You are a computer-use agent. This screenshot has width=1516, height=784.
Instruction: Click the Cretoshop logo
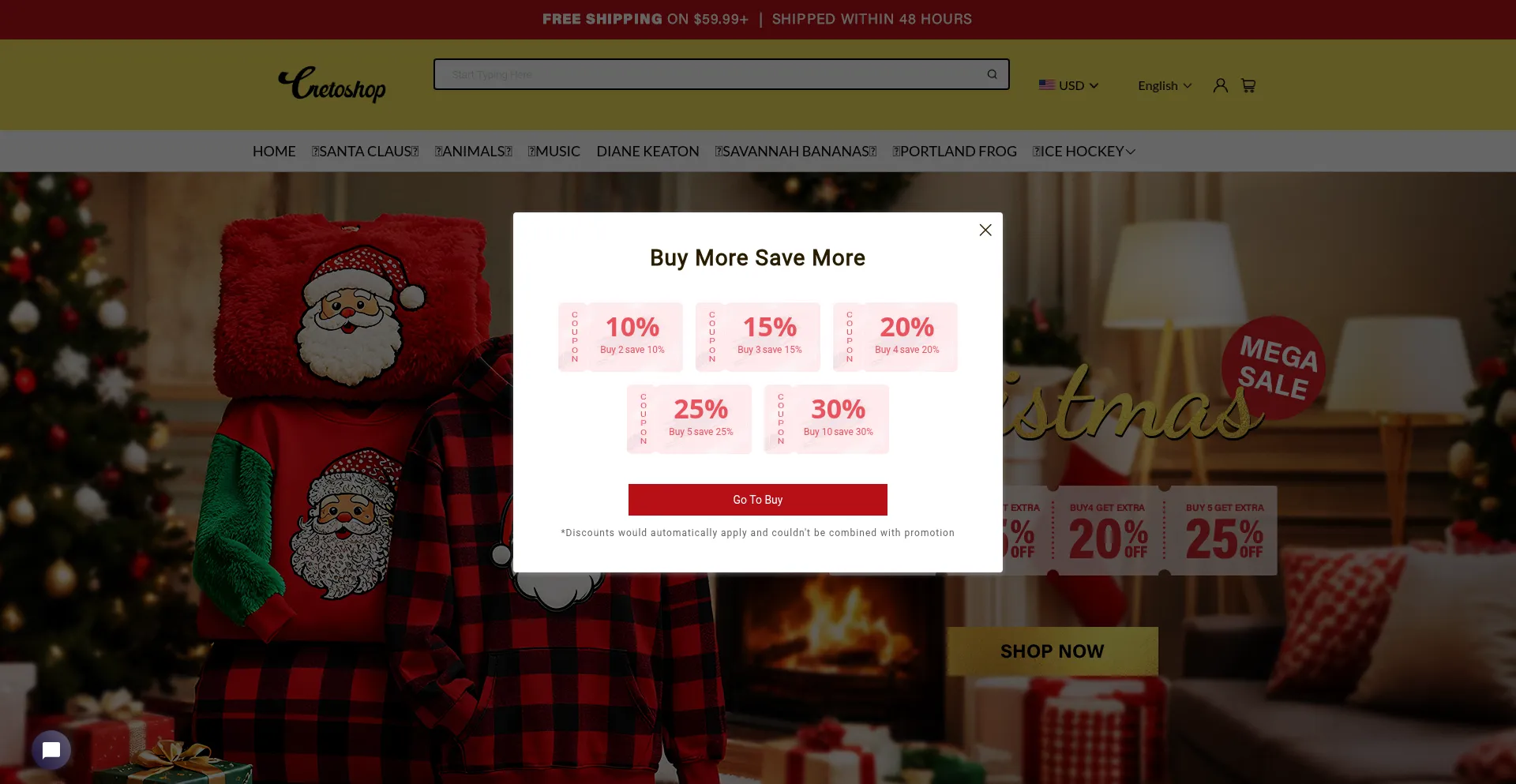tap(332, 84)
